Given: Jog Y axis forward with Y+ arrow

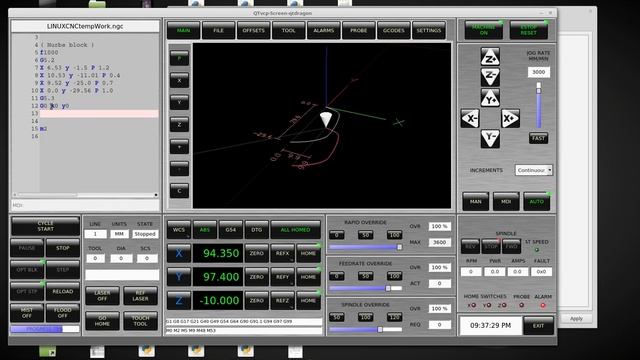Looking at the screenshot, I should click(x=490, y=98).
